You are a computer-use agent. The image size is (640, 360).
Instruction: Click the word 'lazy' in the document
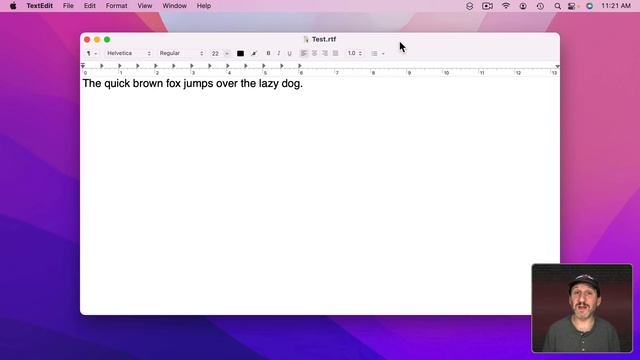268,84
